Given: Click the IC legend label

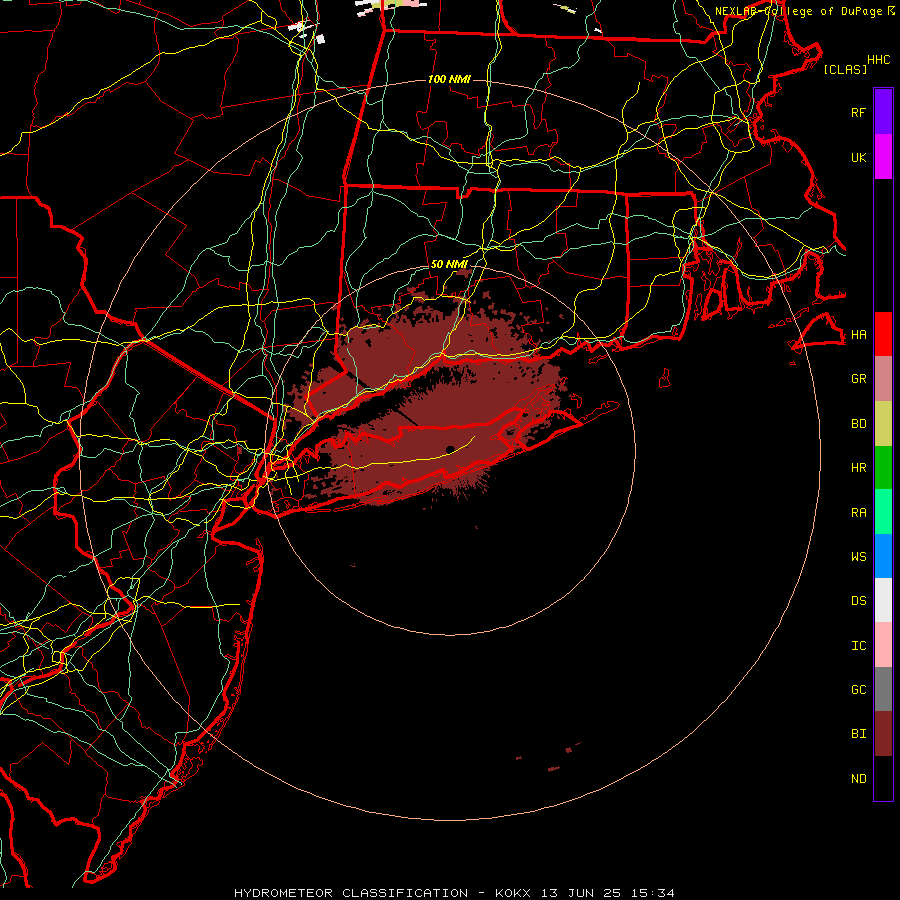Looking at the screenshot, I should point(859,646).
